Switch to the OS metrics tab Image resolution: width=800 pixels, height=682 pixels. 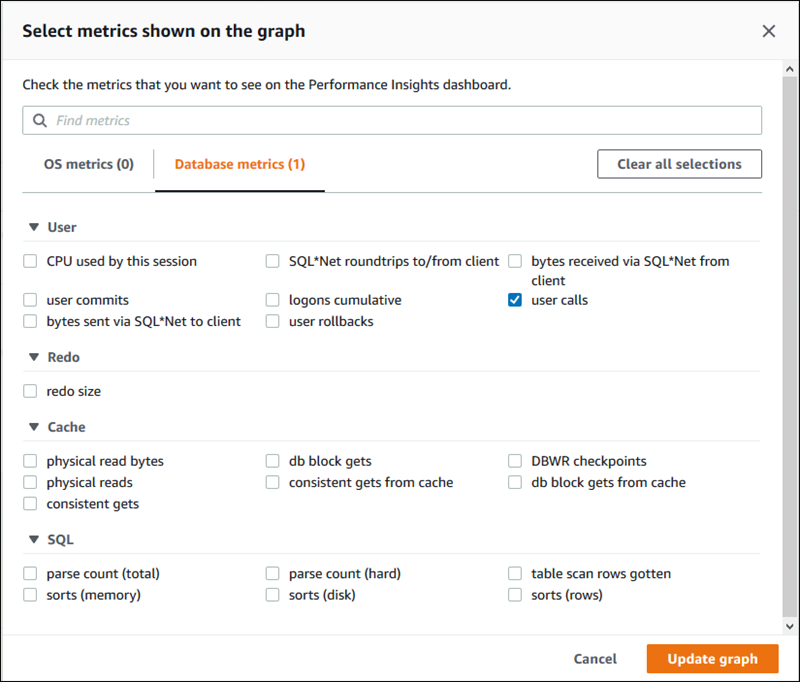[88, 163]
